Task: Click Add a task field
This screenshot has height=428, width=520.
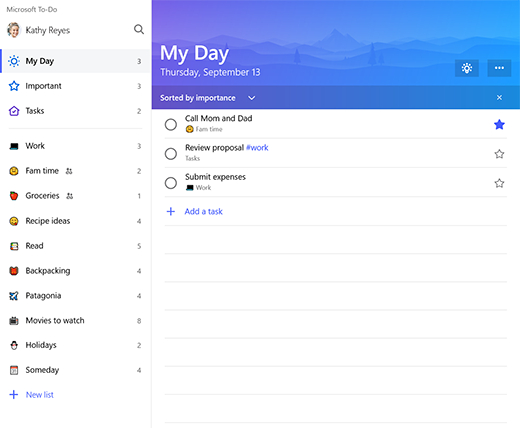Action: coord(336,211)
